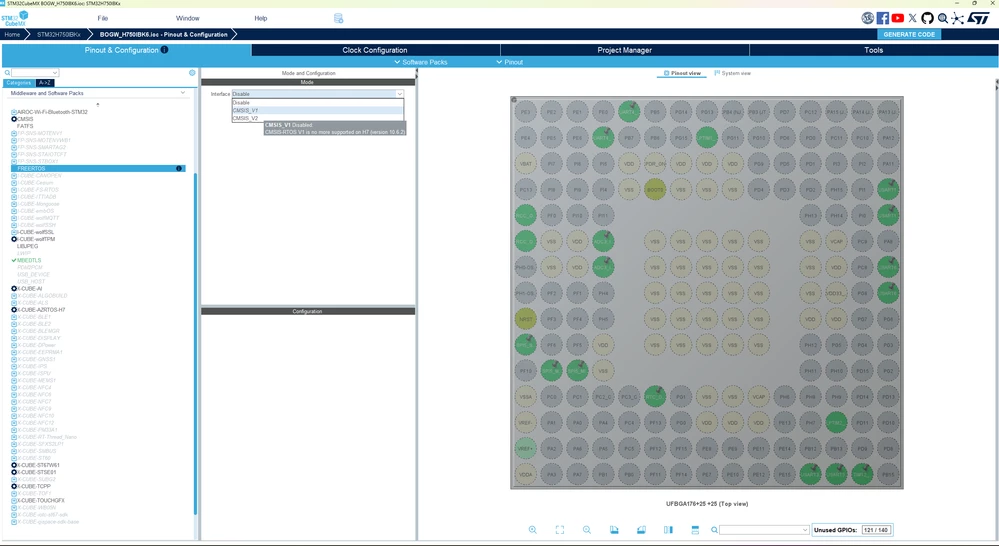Select the VSSA pin on the chip
Screen dimensions: 999x546
525,396
